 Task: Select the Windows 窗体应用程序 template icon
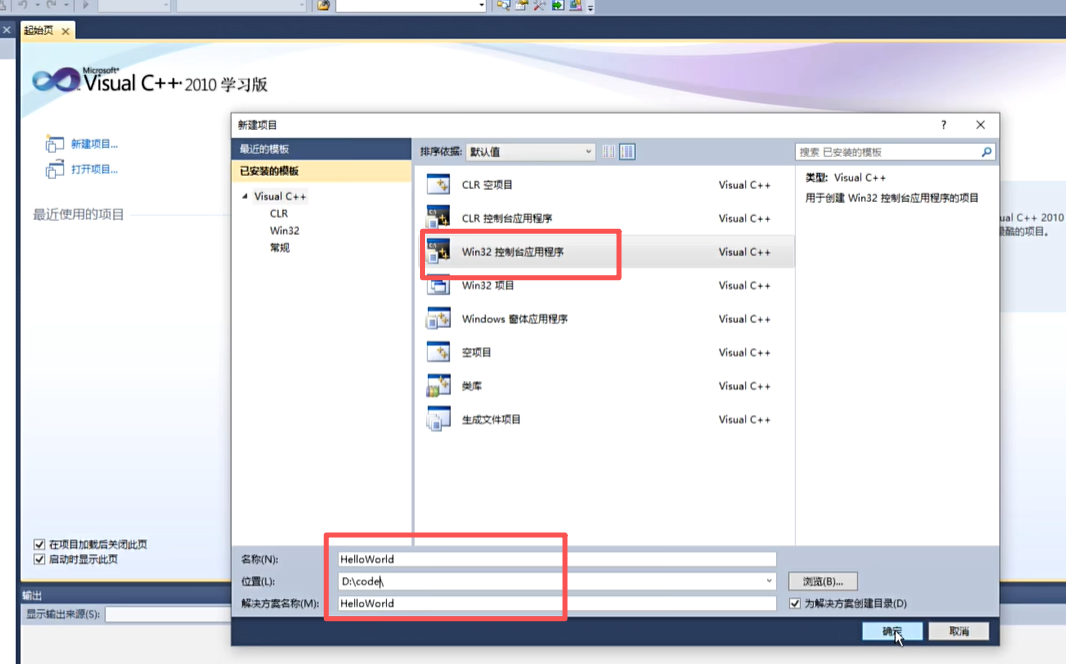(x=439, y=318)
